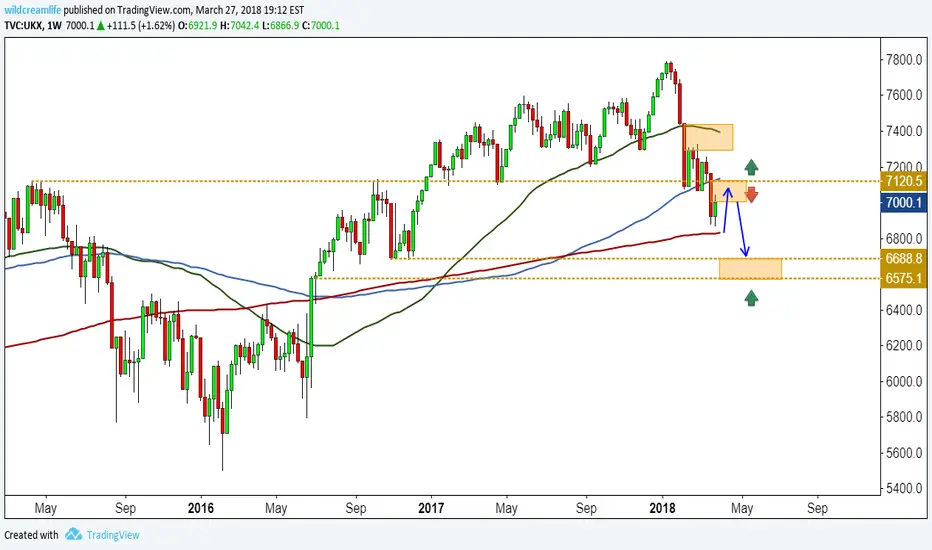Select the 1W timeframe label
Viewport: 932px width, 550px height.
pyautogui.click(x=55, y=26)
